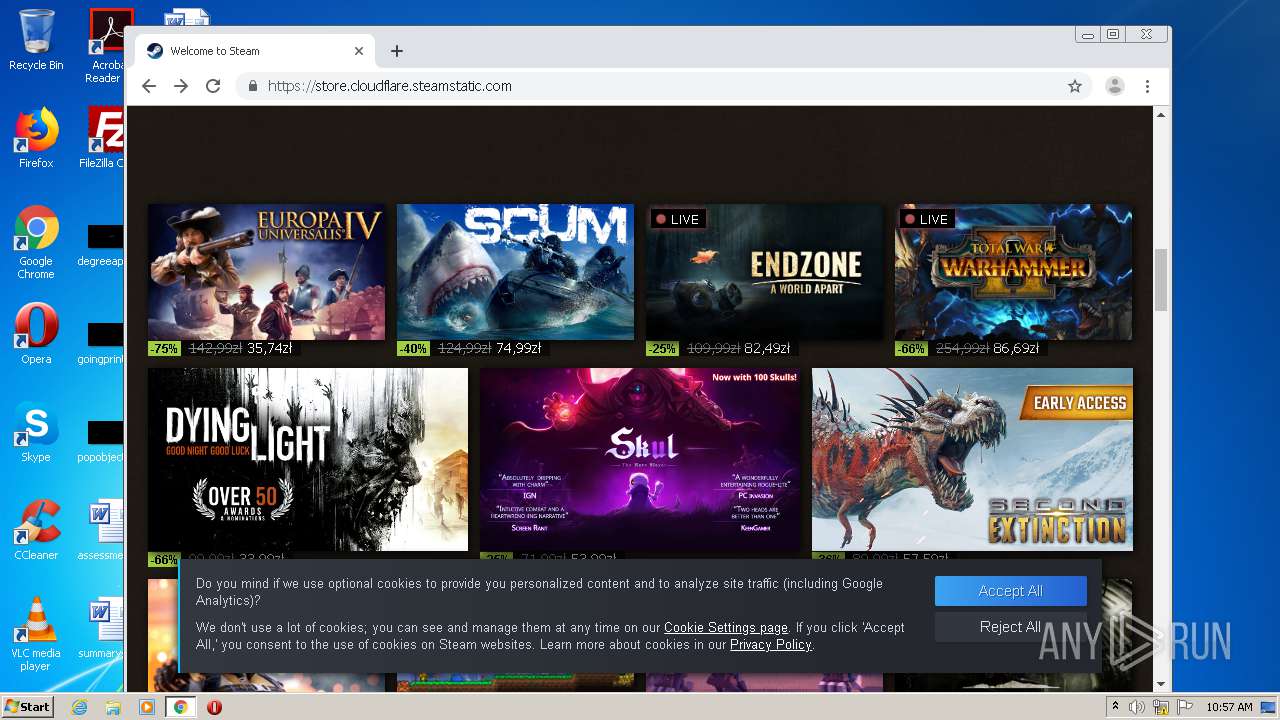Click the address bar URL
The height and width of the screenshot is (720, 1280).
[390, 86]
